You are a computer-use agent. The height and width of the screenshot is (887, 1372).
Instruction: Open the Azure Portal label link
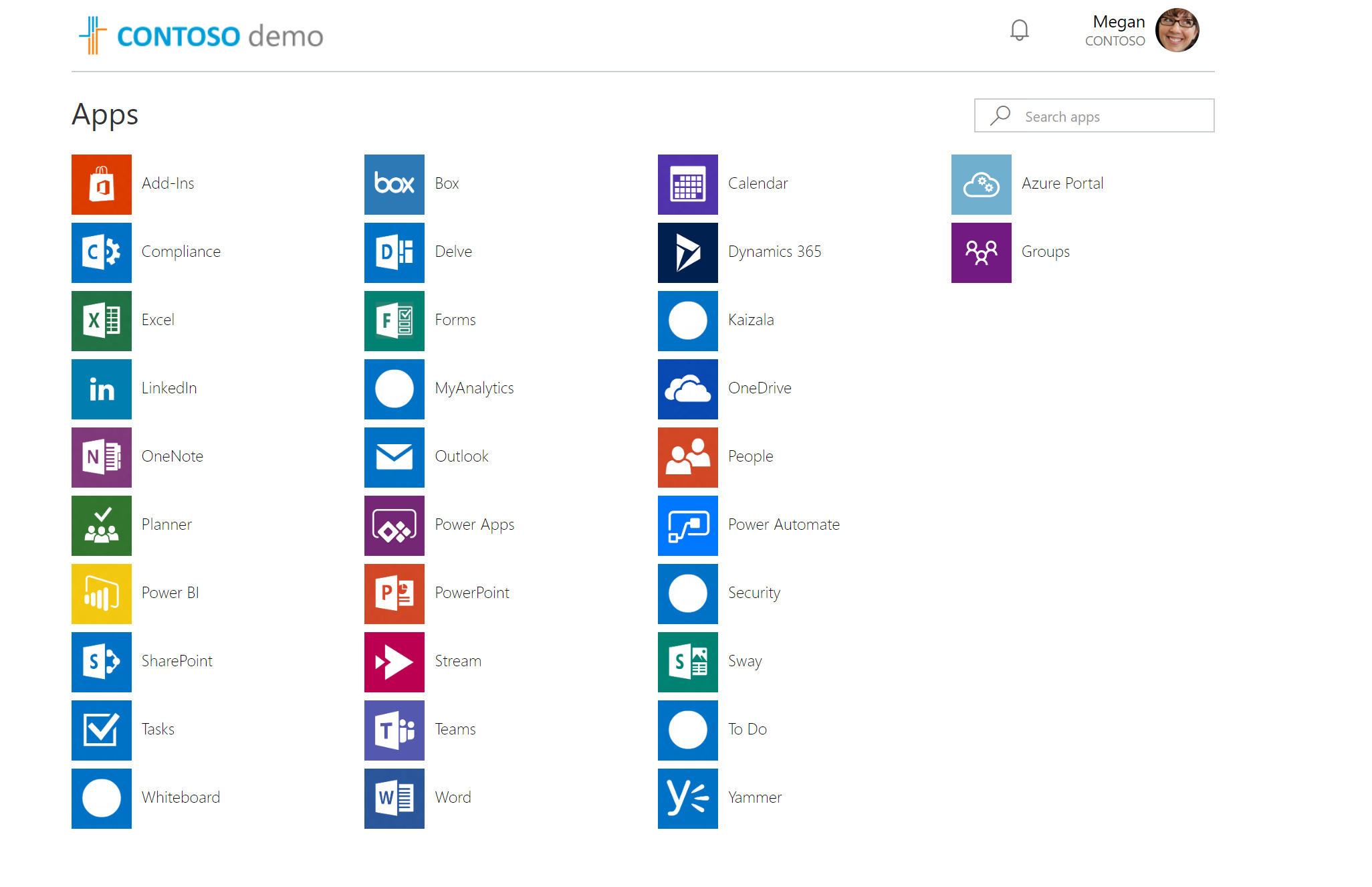1062,183
